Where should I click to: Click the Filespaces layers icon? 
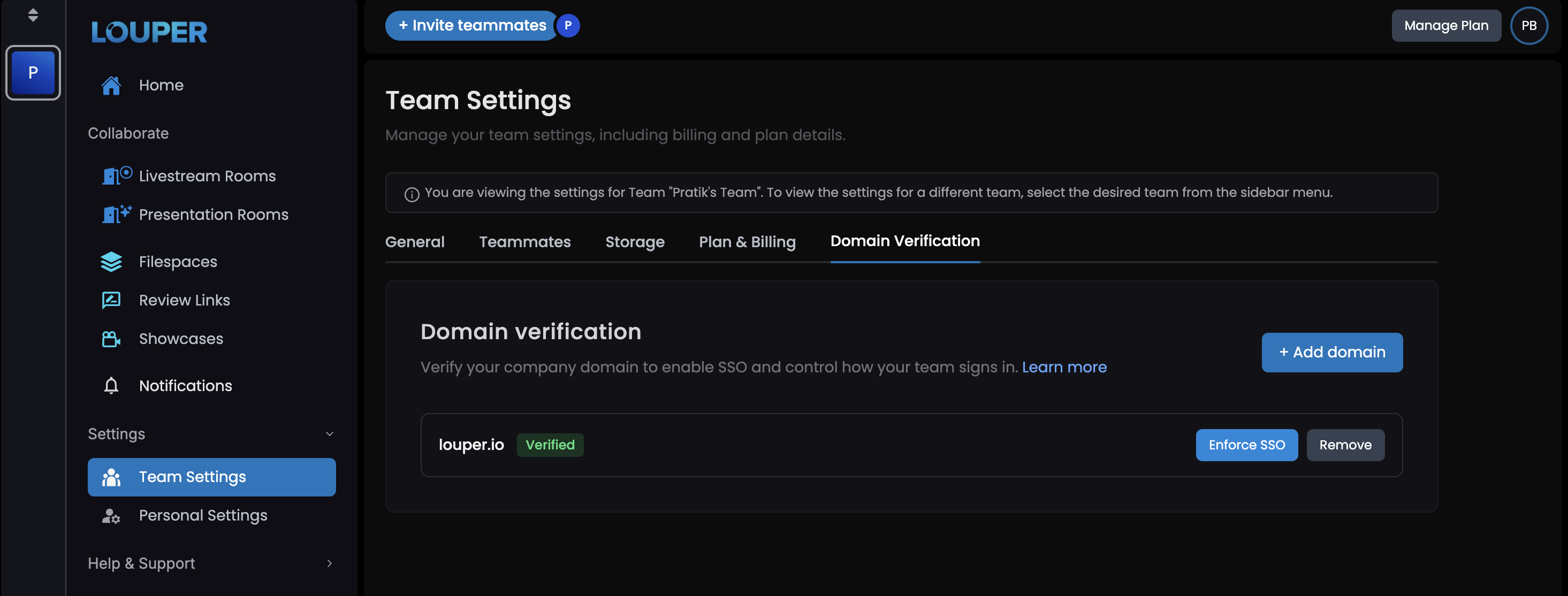[x=111, y=262]
